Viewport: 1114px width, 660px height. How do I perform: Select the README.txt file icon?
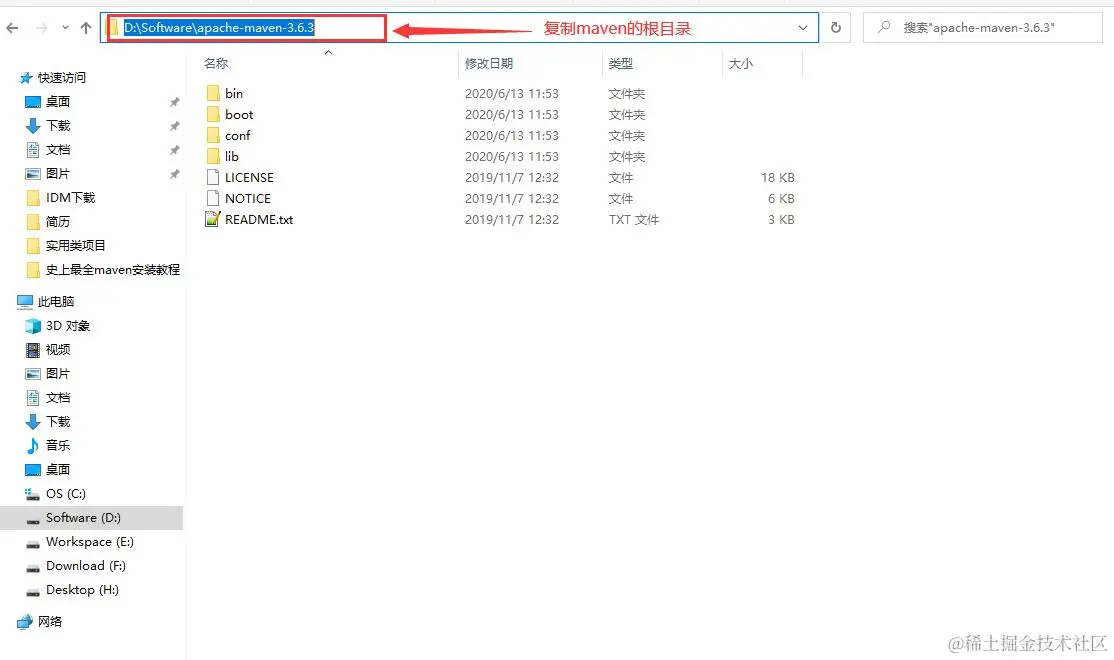tap(212, 219)
